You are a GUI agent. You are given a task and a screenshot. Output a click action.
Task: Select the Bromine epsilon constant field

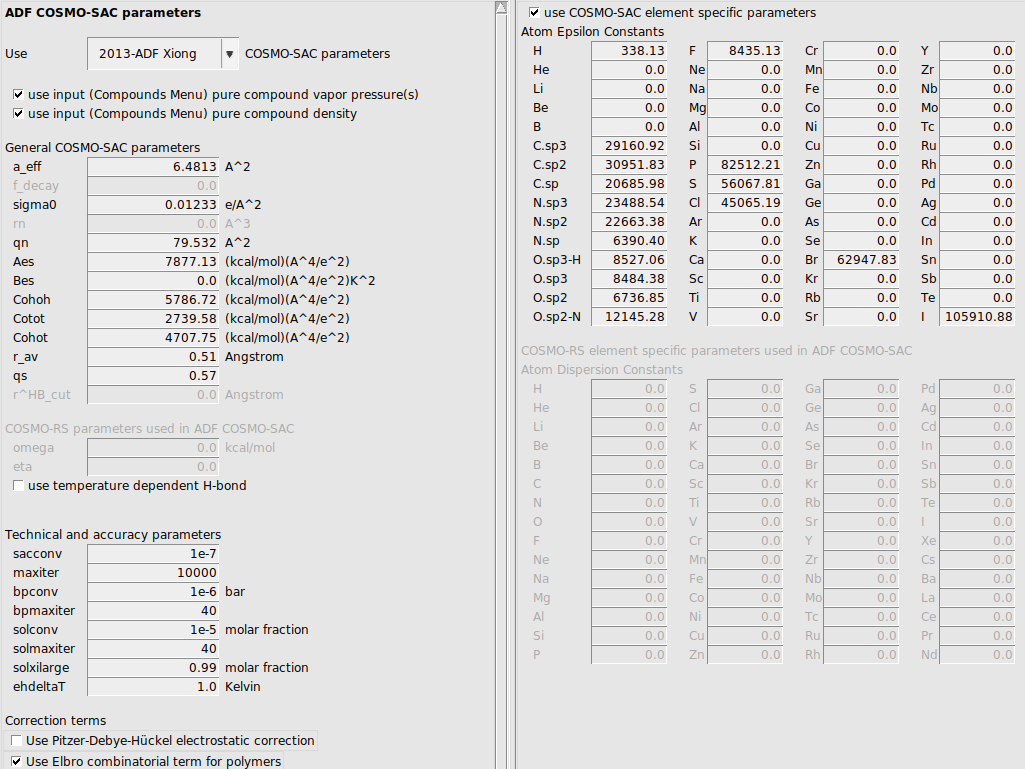click(x=861, y=259)
